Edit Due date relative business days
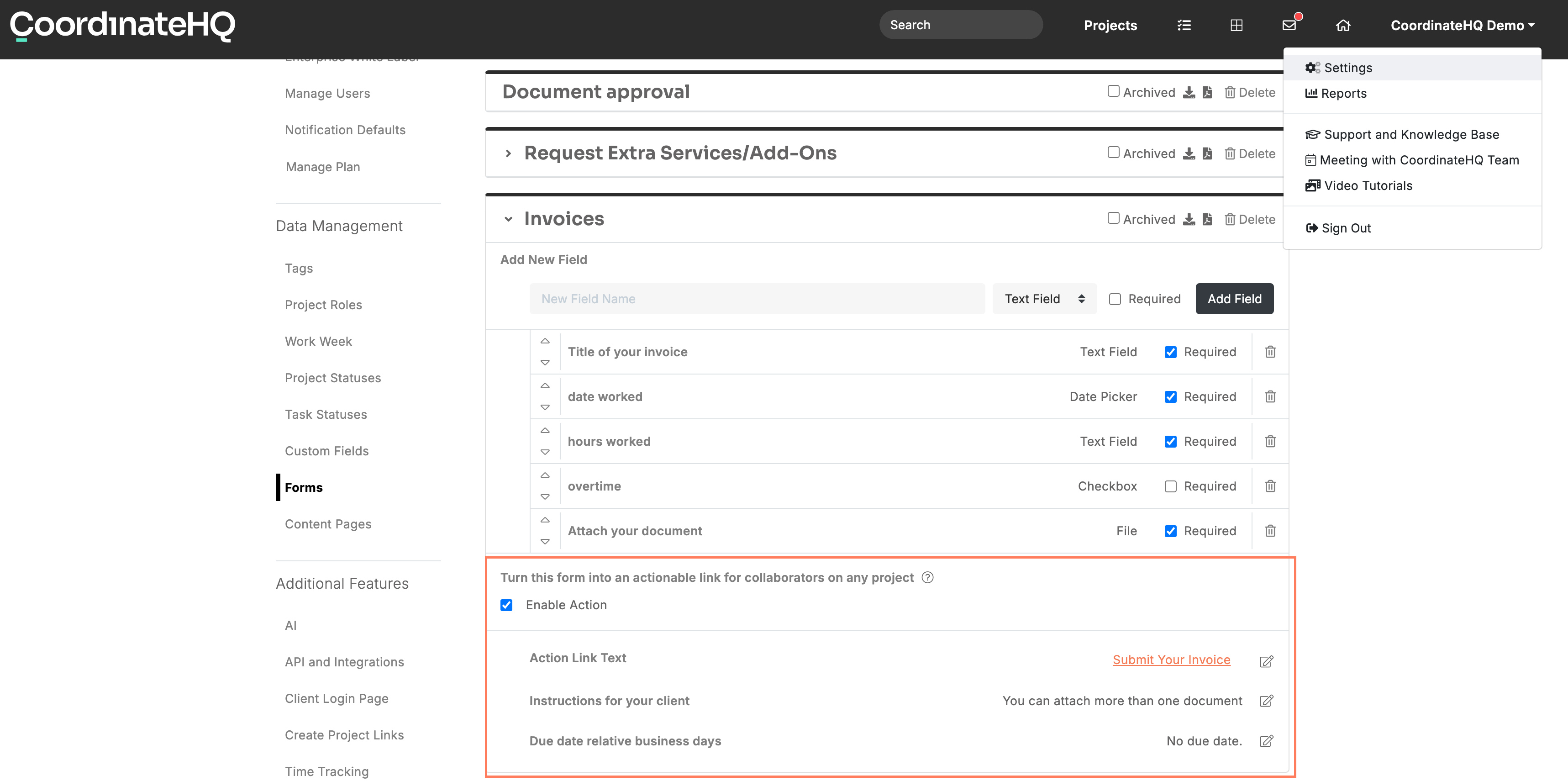The image size is (1568, 781). pyautogui.click(x=1266, y=741)
